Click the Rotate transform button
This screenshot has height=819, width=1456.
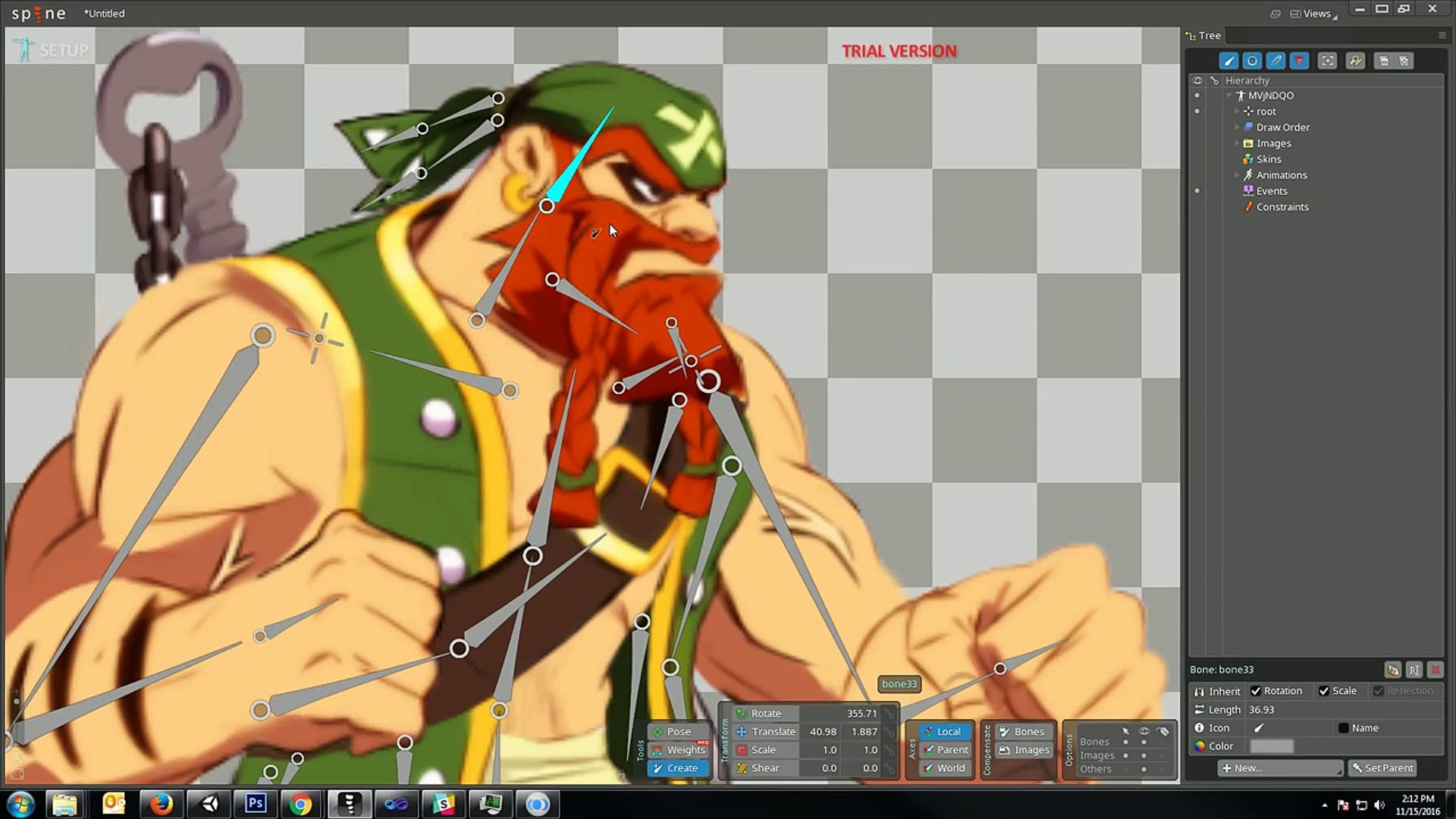coord(765,714)
